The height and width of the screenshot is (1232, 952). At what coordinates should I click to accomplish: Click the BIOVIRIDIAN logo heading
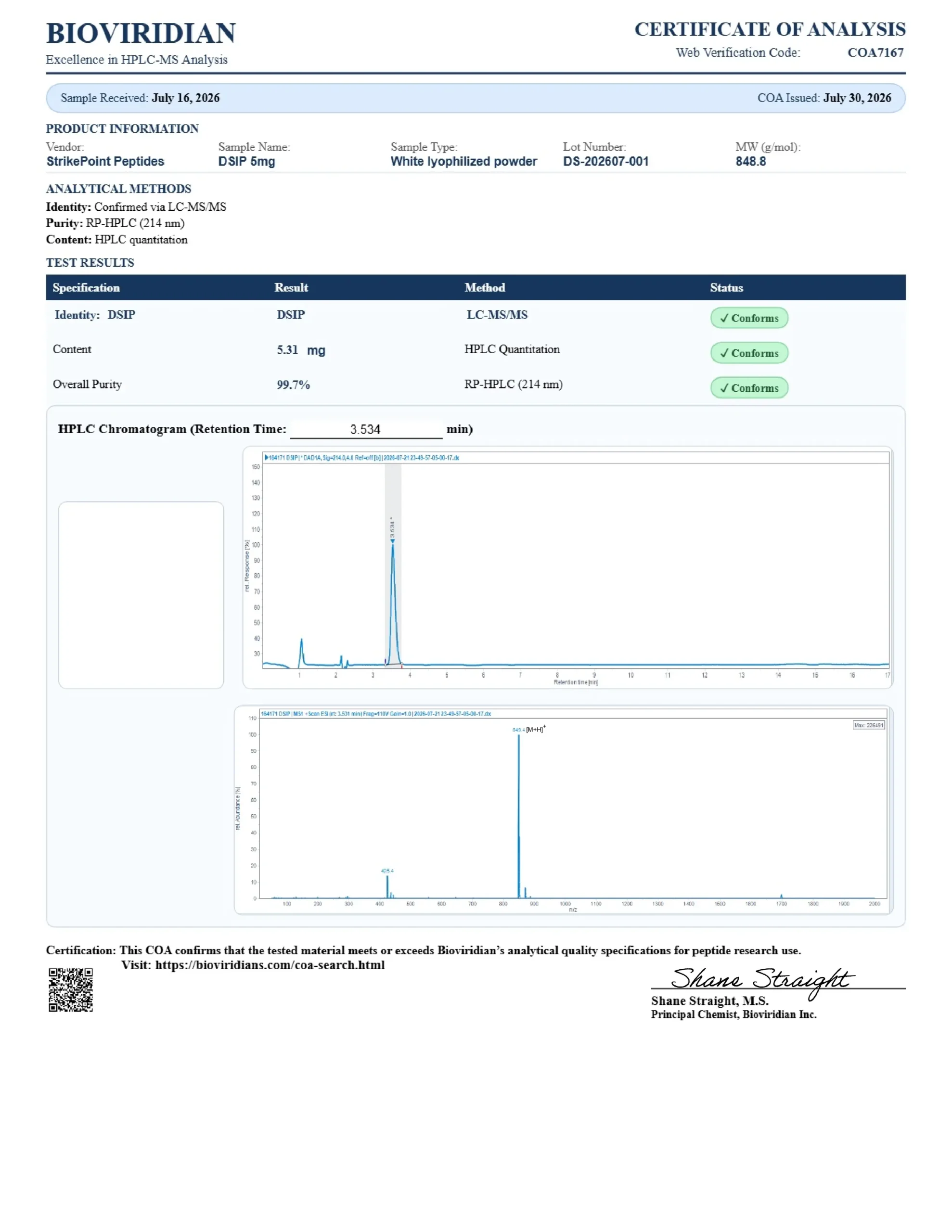141,33
